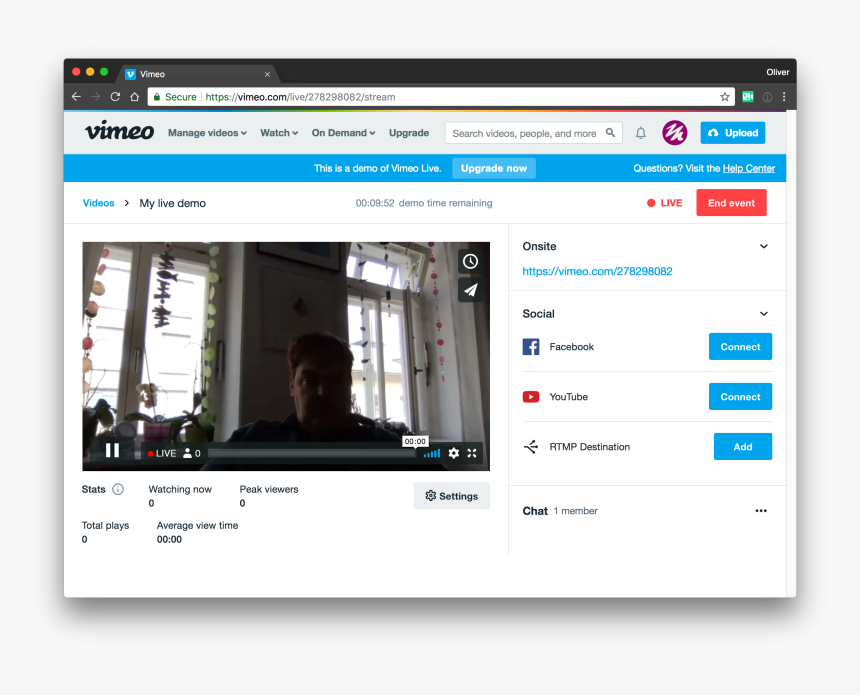
Task: Select the Vimeo browser tab
Action: click(x=199, y=74)
